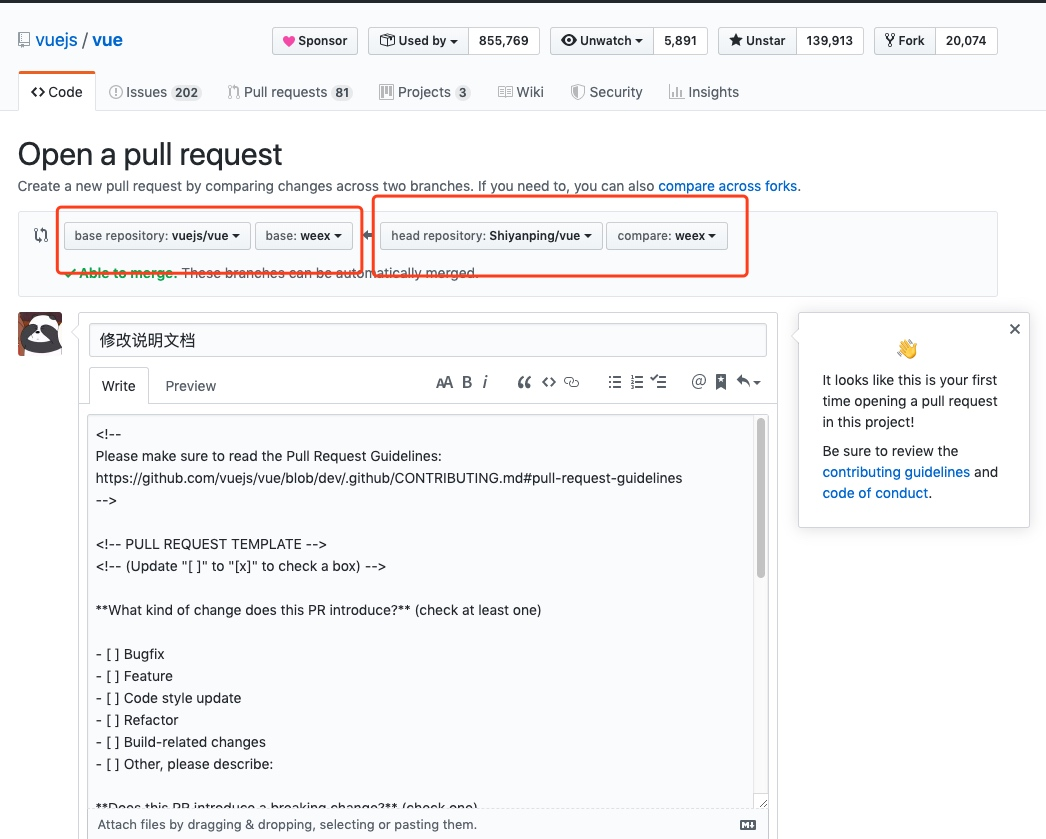Open the Wiki tab

(x=520, y=92)
